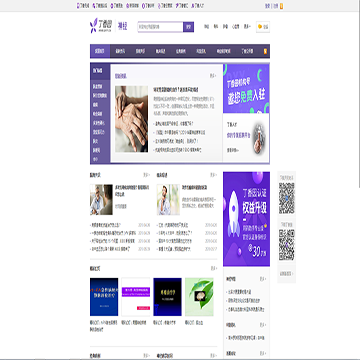Viewport: 360px width, 360px height.
Task: Open the featured article photo of clasped hands
Action: click(131, 119)
